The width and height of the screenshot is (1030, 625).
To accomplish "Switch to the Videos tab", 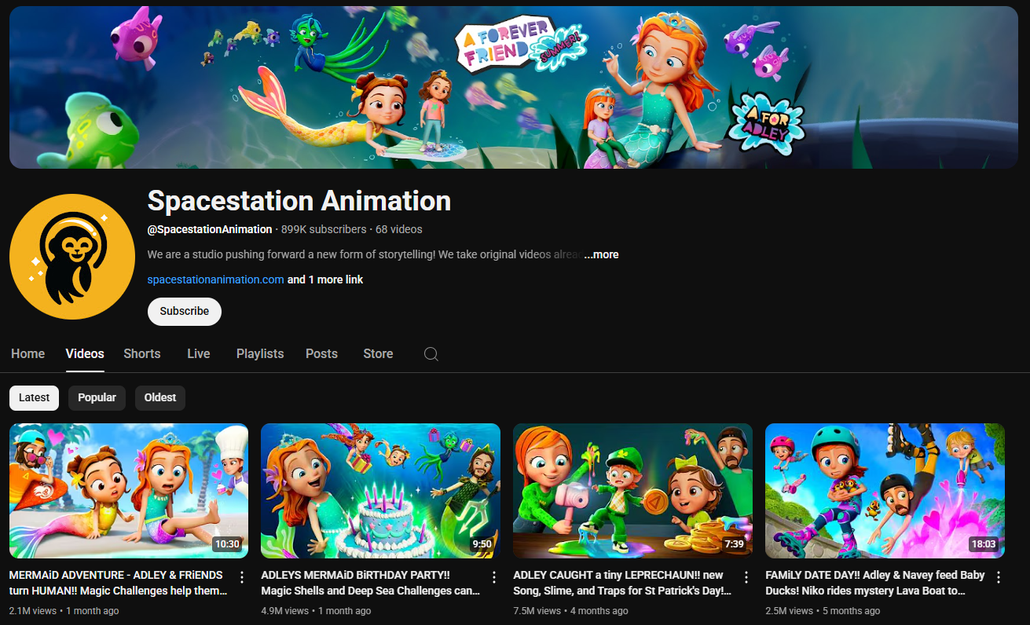I will click(x=85, y=354).
